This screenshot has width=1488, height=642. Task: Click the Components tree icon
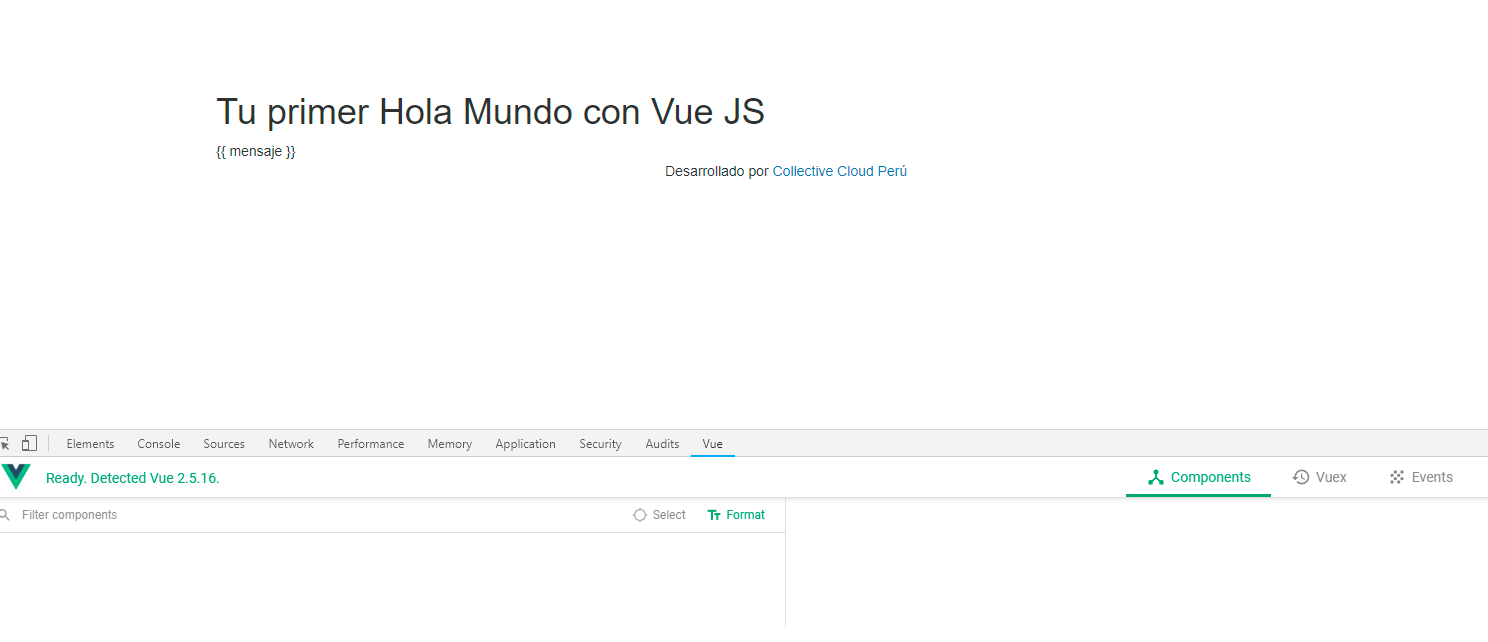pyautogui.click(x=1156, y=477)
